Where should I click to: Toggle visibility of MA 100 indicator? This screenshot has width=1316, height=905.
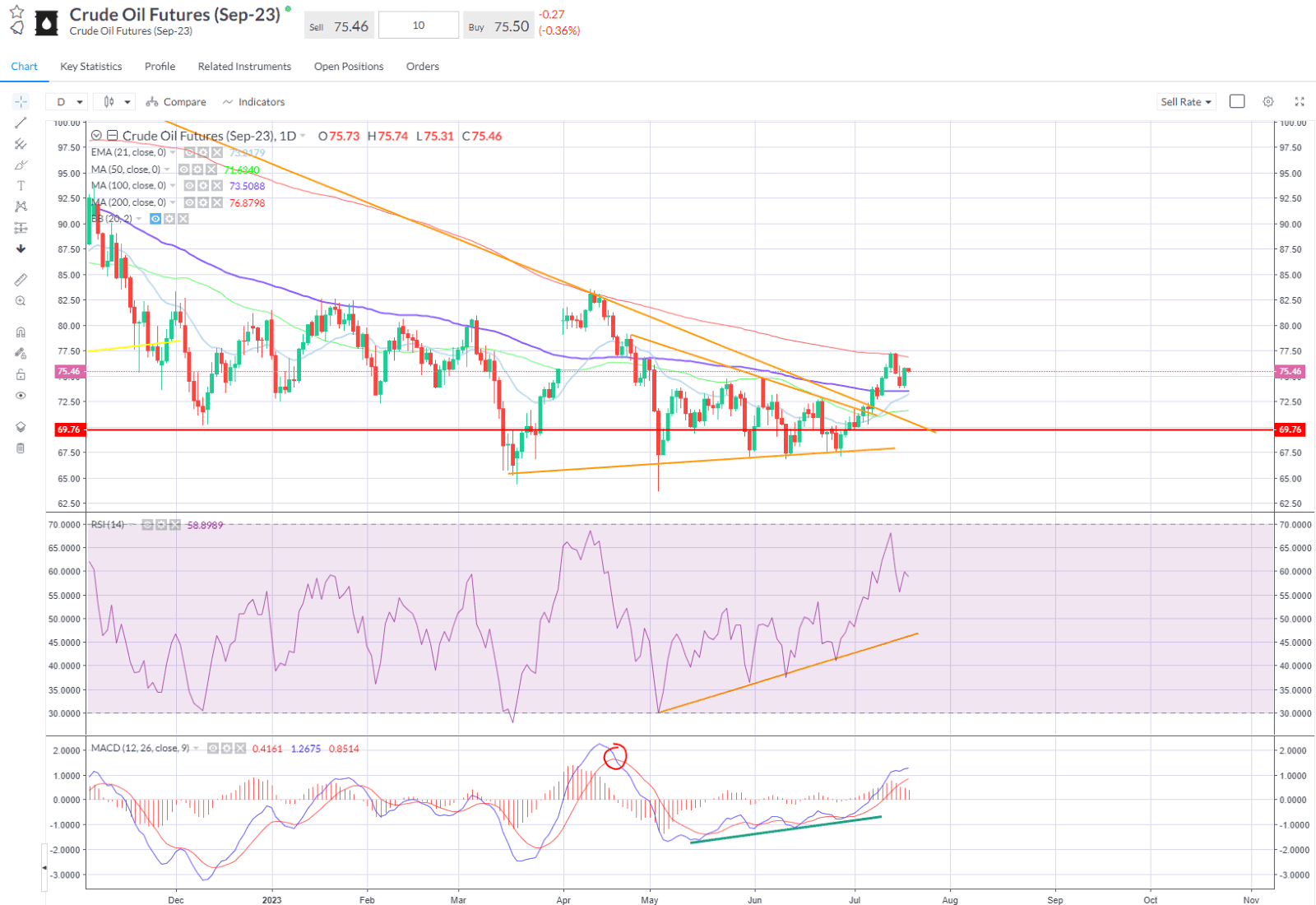point(189,186)
